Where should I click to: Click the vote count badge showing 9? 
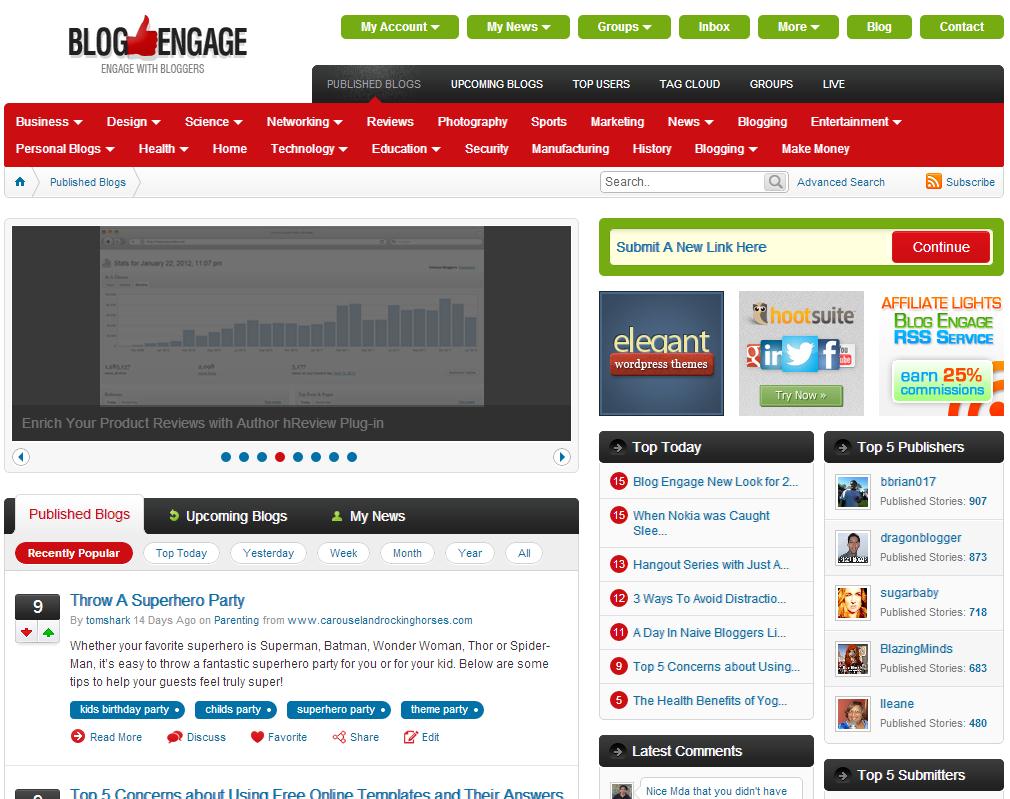37,606
